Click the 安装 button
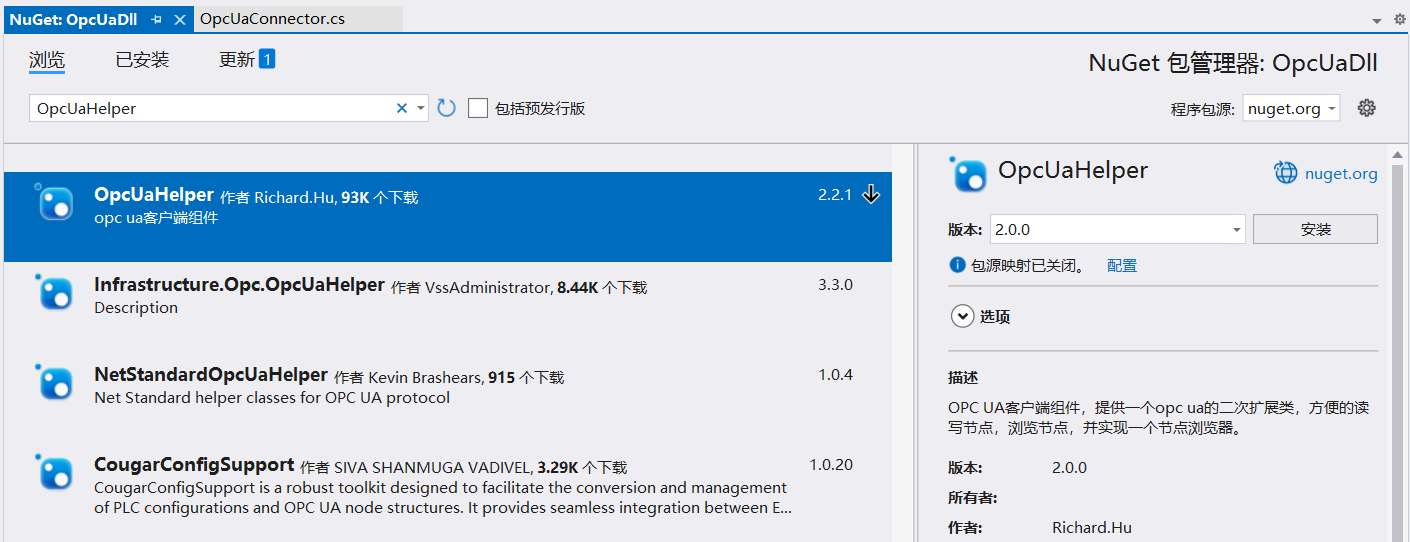The width and height of the screenshot is (1410, 542). tap(1315, 229)
